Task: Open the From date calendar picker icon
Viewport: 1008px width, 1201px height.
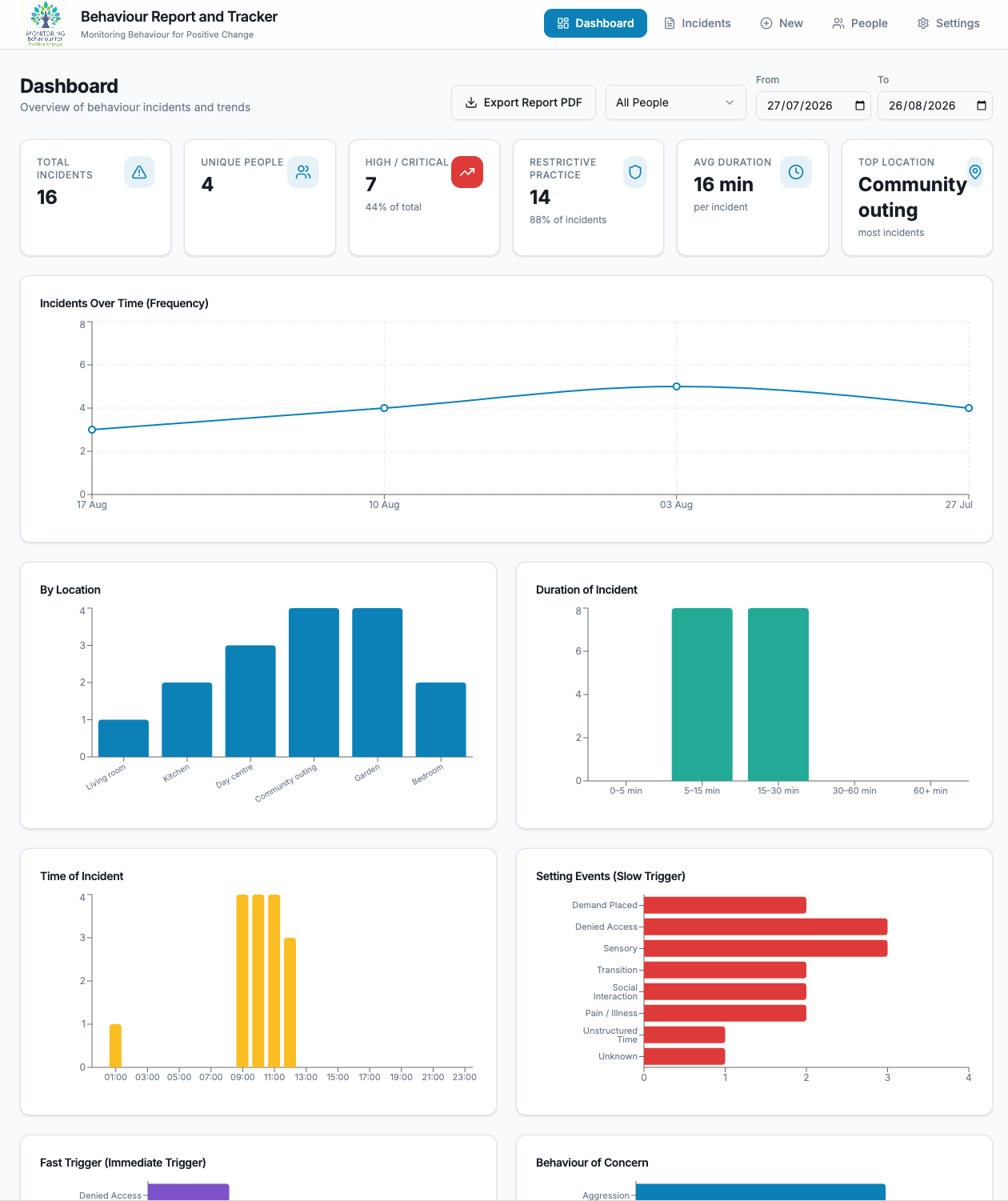Action: tap(860, 106)
